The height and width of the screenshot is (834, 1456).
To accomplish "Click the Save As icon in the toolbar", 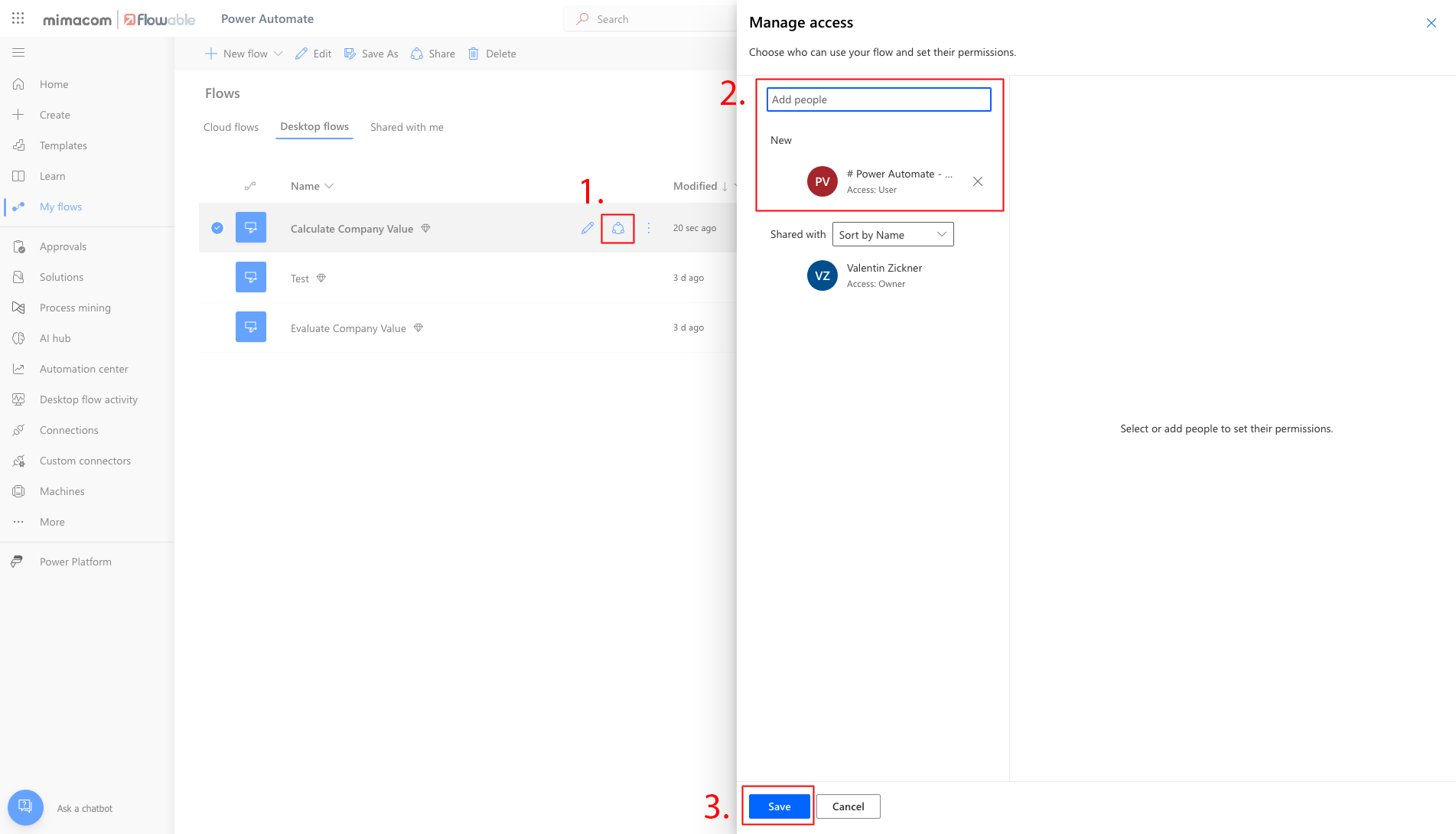I will coord(350,53).
